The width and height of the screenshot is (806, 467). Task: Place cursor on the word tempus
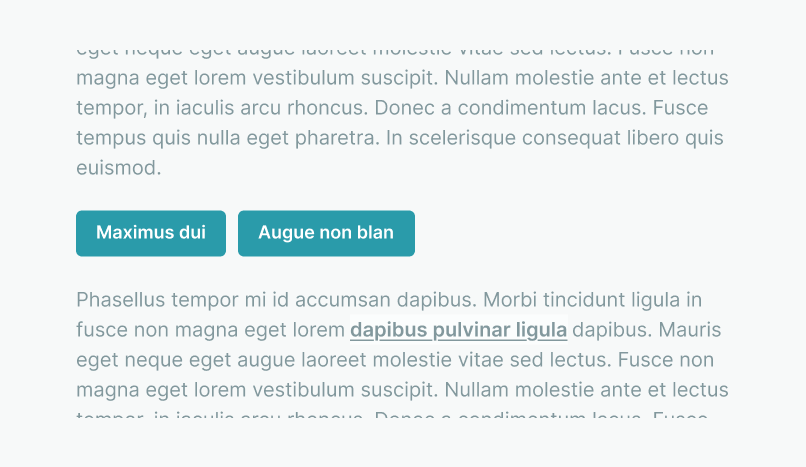(108, 138)
